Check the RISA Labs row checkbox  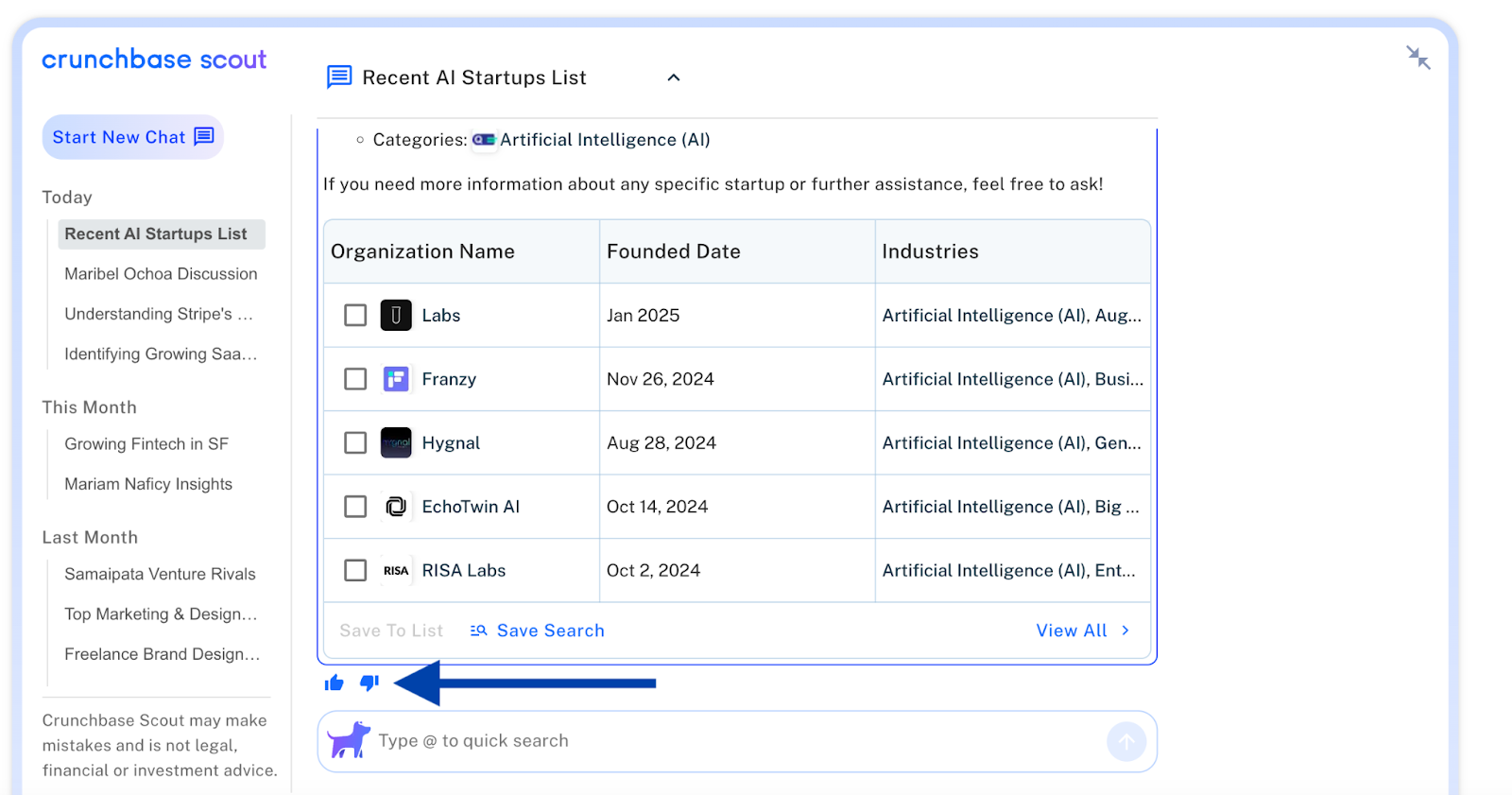click(x=355, y=570)
